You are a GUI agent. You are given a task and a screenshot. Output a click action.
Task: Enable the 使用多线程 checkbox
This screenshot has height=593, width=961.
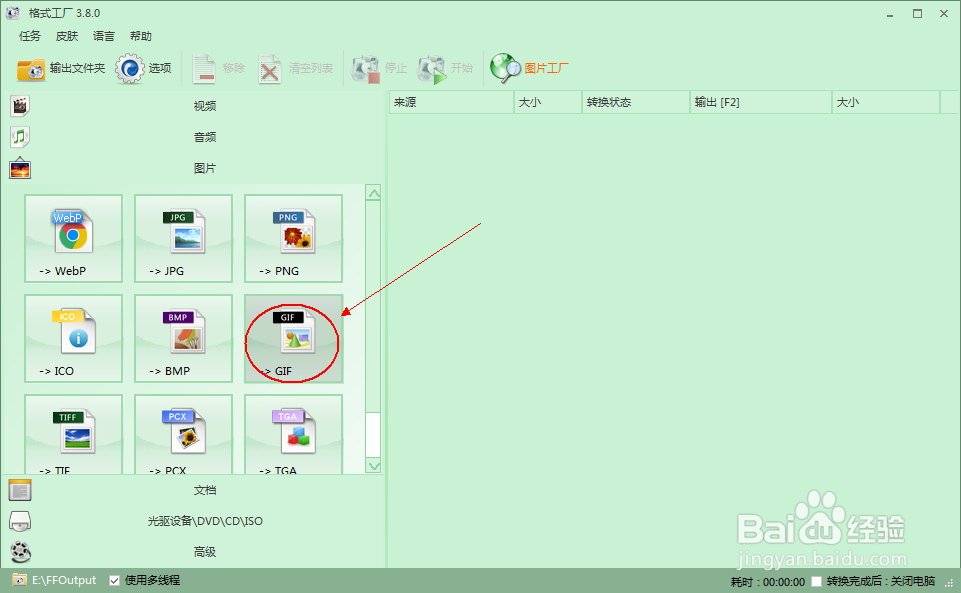(x=115, y=579)
